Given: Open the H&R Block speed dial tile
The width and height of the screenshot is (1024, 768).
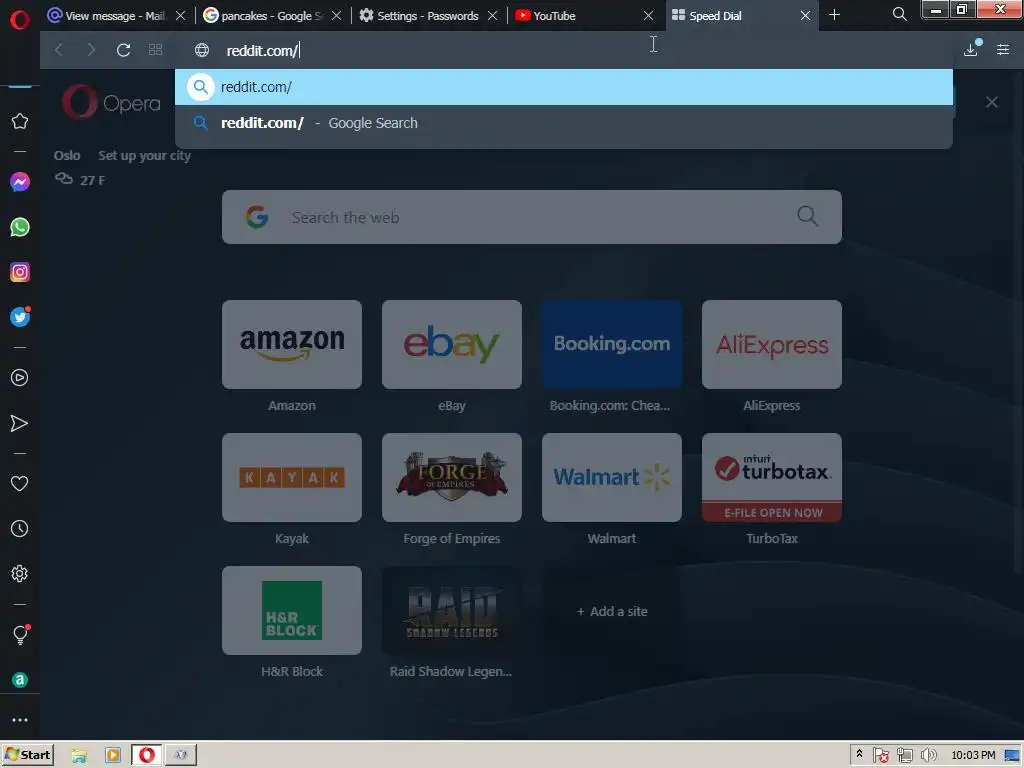Looking at the screenshot, I should (x=292, y=610).
